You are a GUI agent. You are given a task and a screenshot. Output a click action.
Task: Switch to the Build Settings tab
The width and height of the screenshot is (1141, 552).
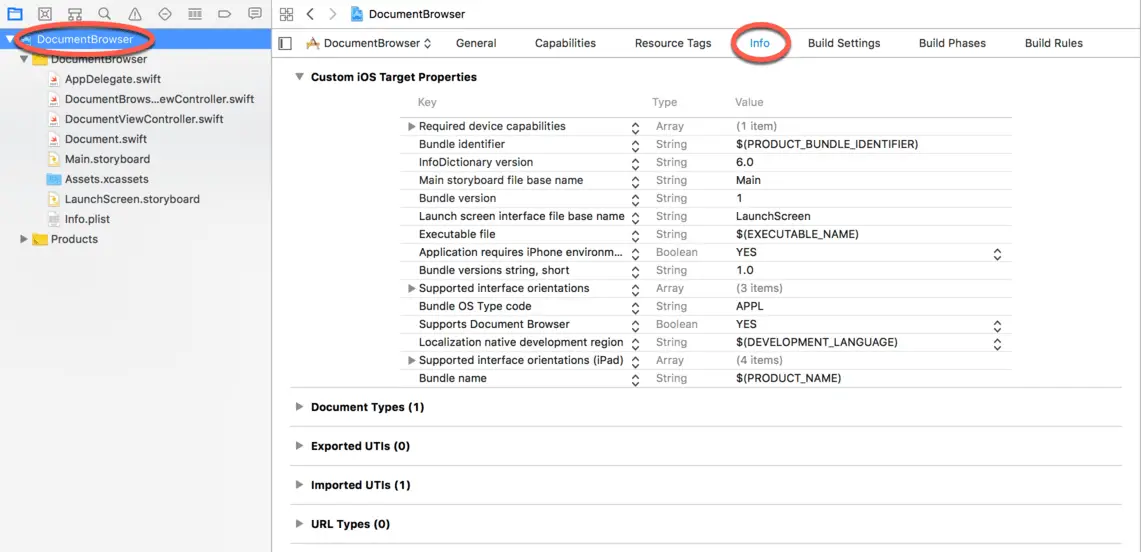click(x=843, y=43)
